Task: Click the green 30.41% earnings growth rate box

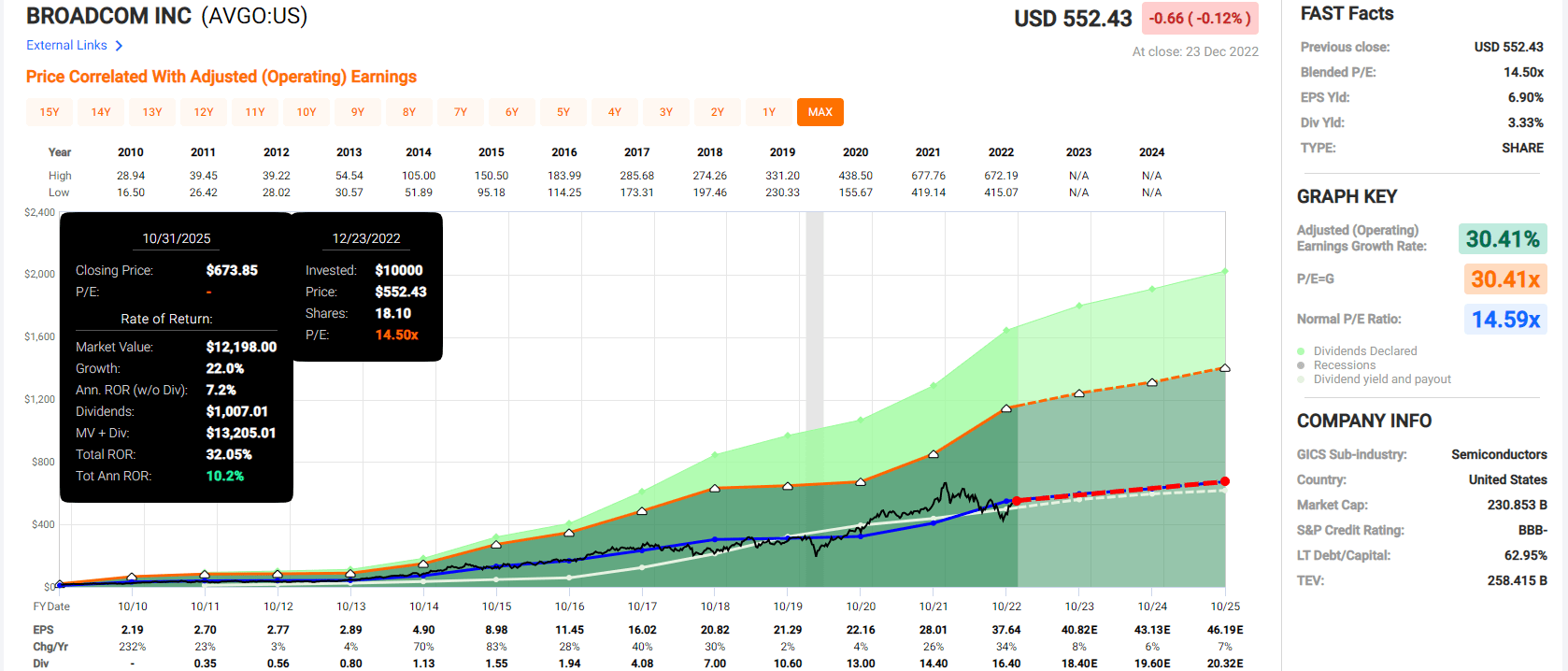Action: 1503,239
